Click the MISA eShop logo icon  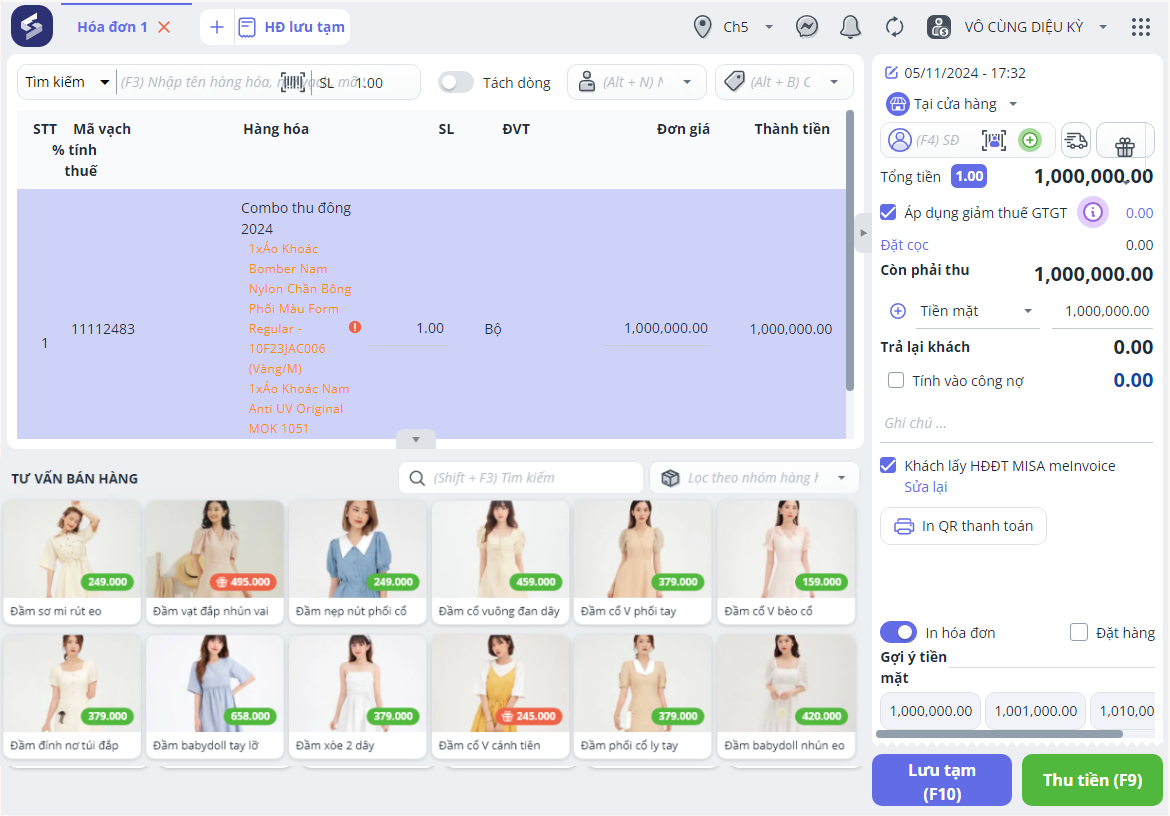(x=31, y=26)
